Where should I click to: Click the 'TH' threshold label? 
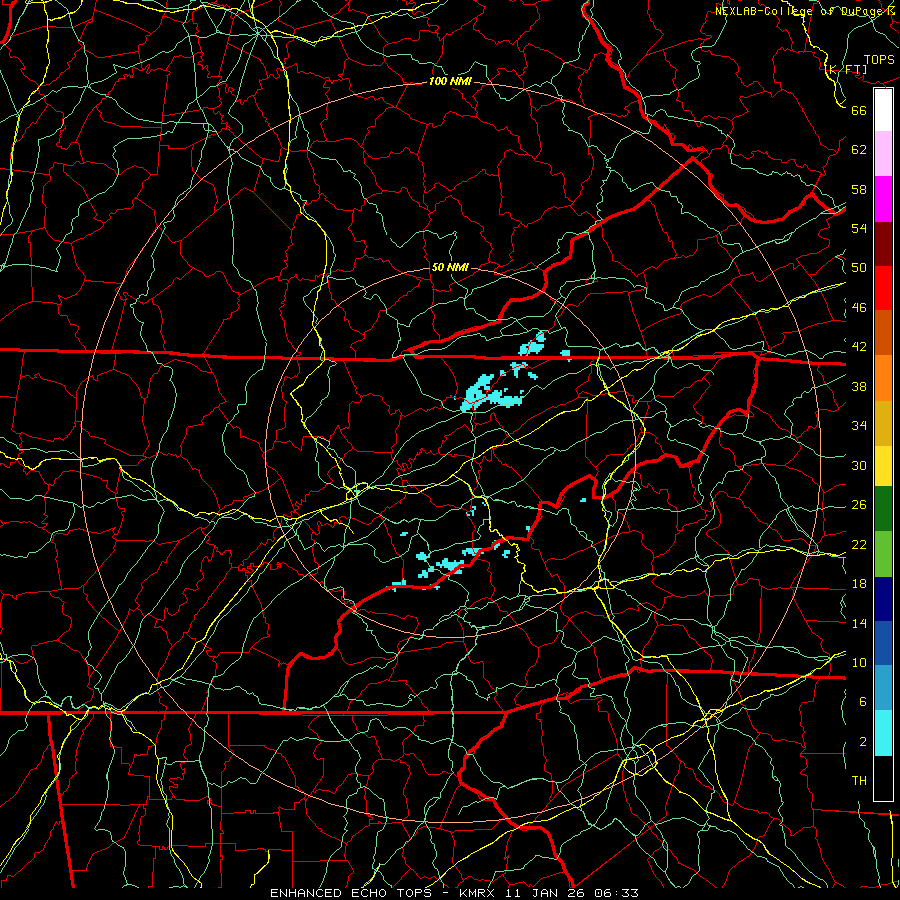coord(859,781)
